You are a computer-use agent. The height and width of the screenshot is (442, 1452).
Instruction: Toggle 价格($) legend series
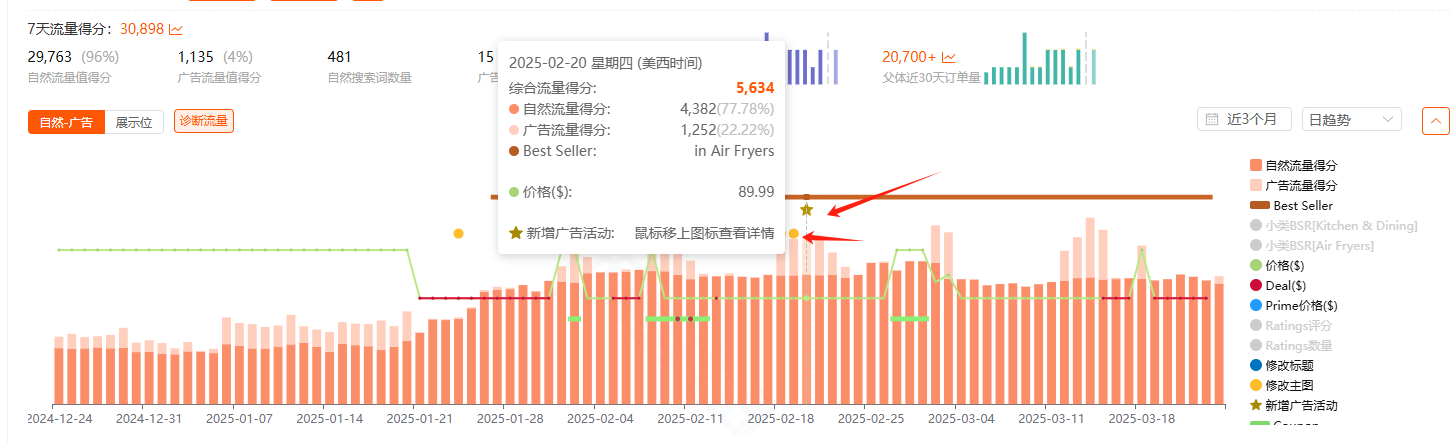click(x=1278, y=265)
